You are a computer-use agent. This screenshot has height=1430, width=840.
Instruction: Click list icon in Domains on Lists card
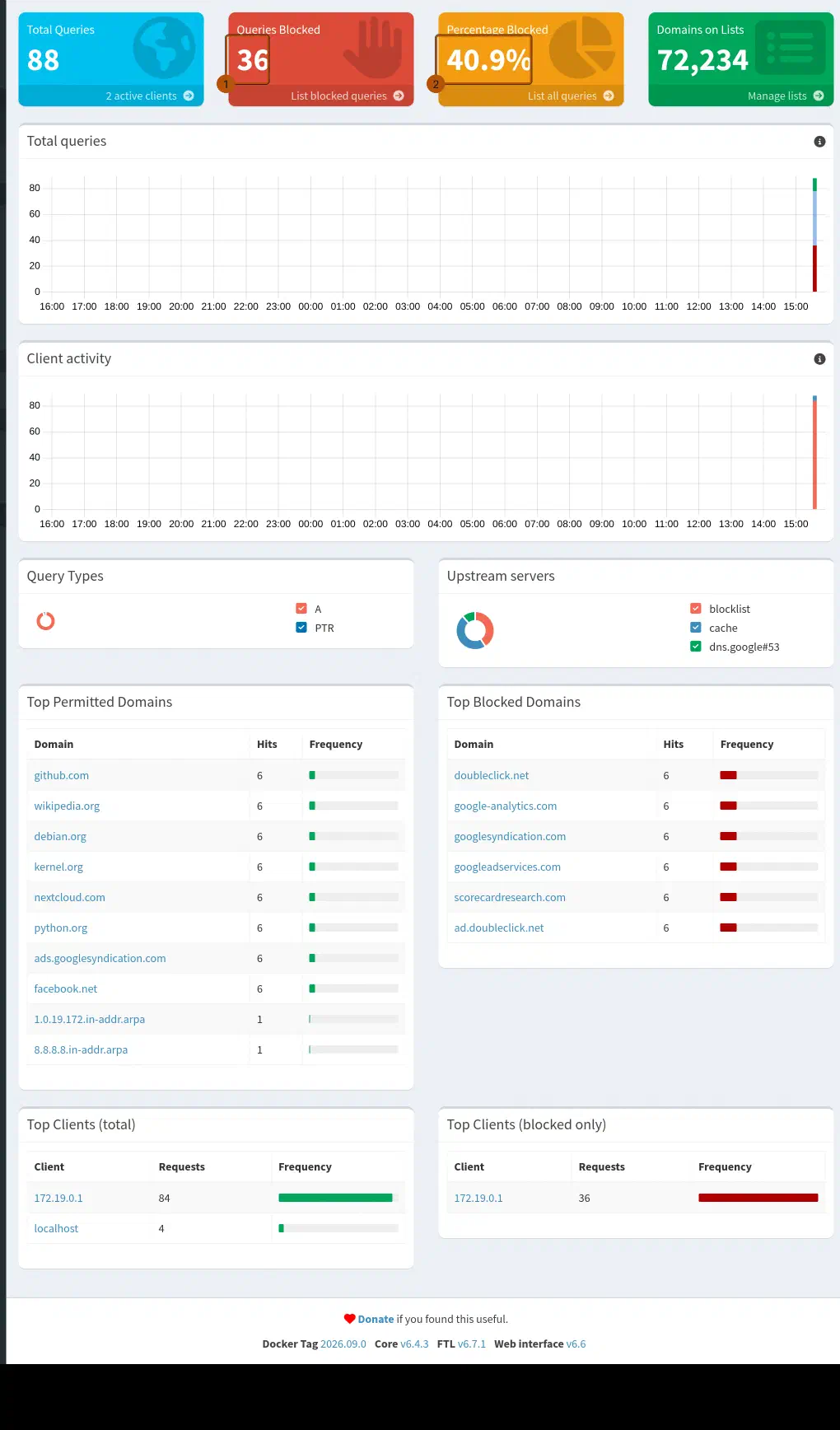tap(791, 48)
